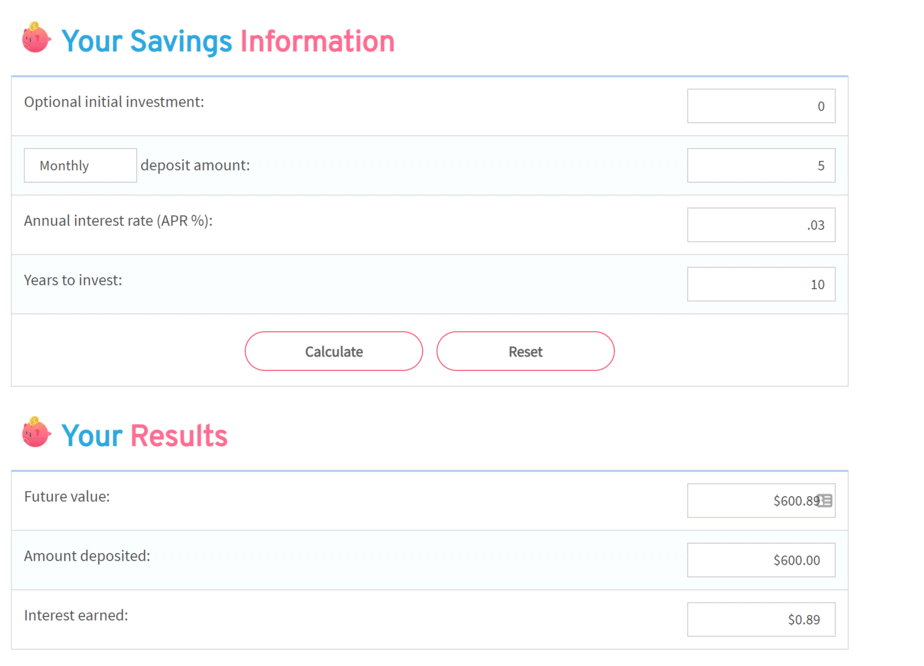Select the deposit amount input field

(x=761, y=166)
